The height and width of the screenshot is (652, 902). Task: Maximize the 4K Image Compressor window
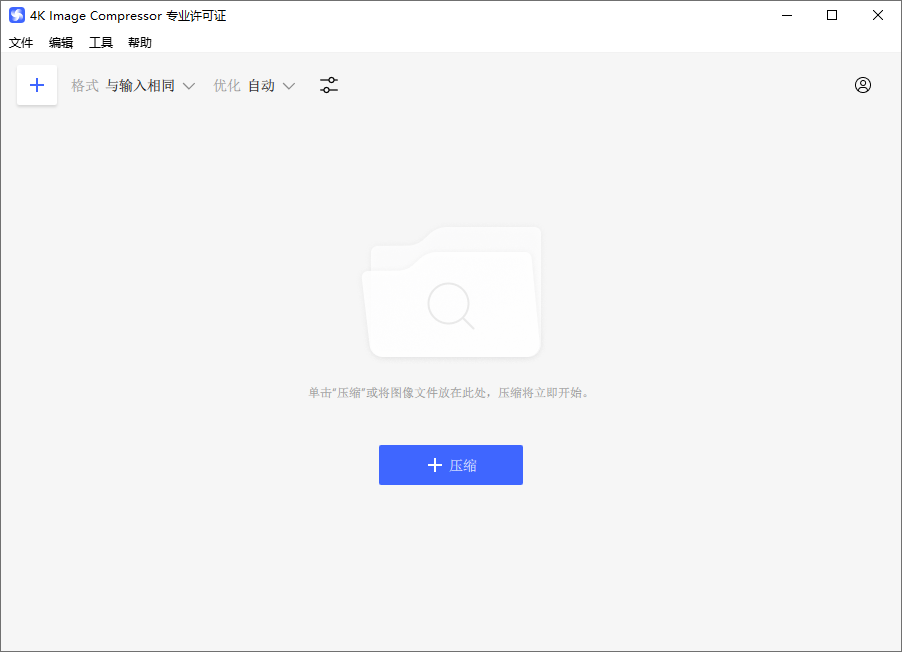click(x=832, y=15)
